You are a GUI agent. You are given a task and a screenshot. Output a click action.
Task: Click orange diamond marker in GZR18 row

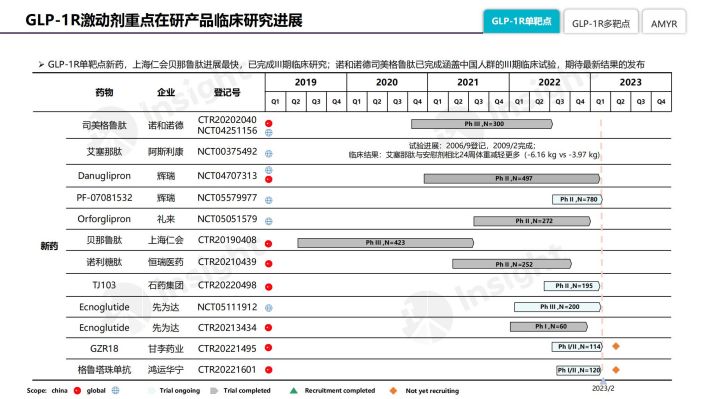click(x=616, y=346)
